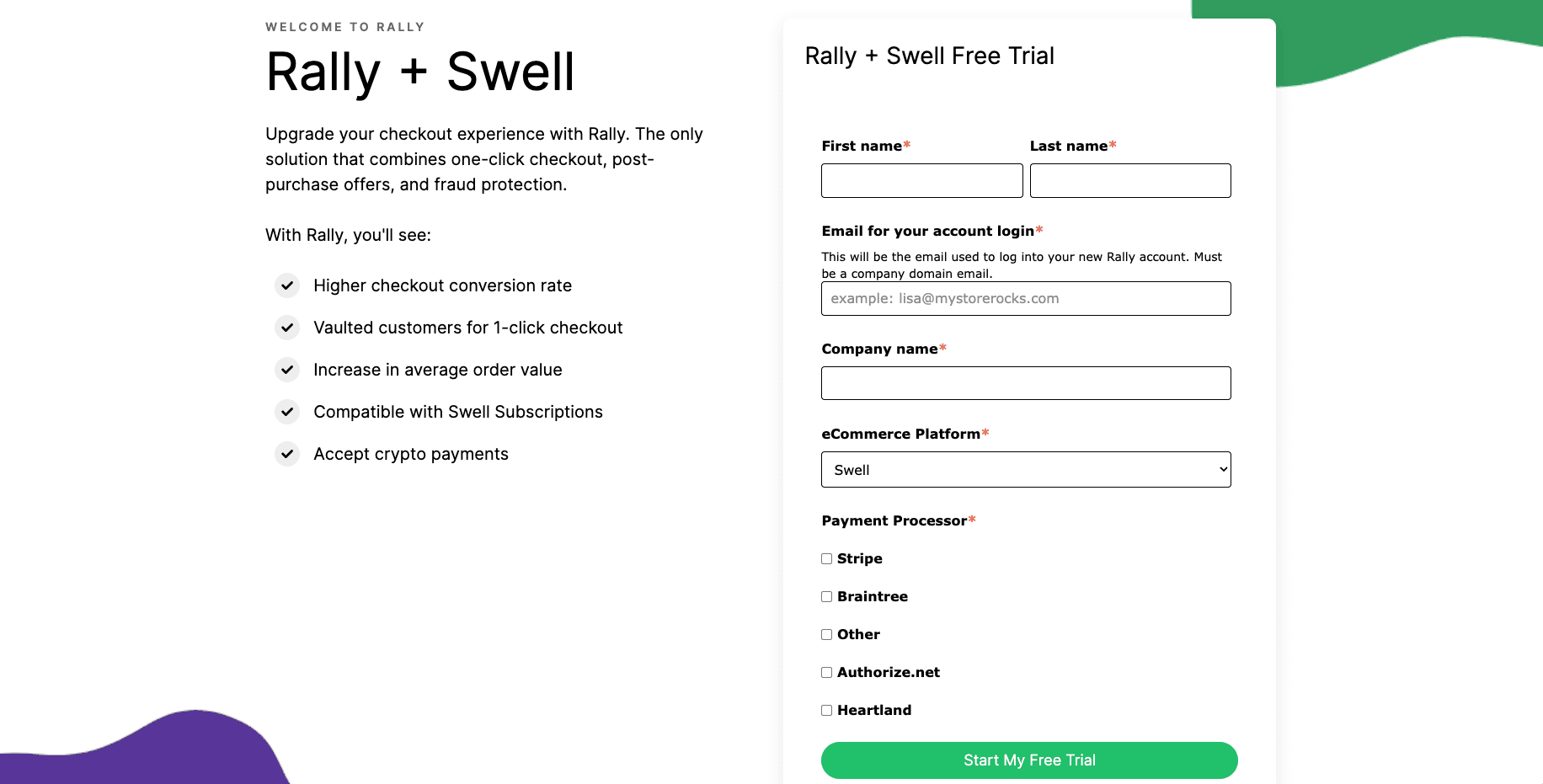Click the checkmark icon beside Increase in average order value

point(287,370)
